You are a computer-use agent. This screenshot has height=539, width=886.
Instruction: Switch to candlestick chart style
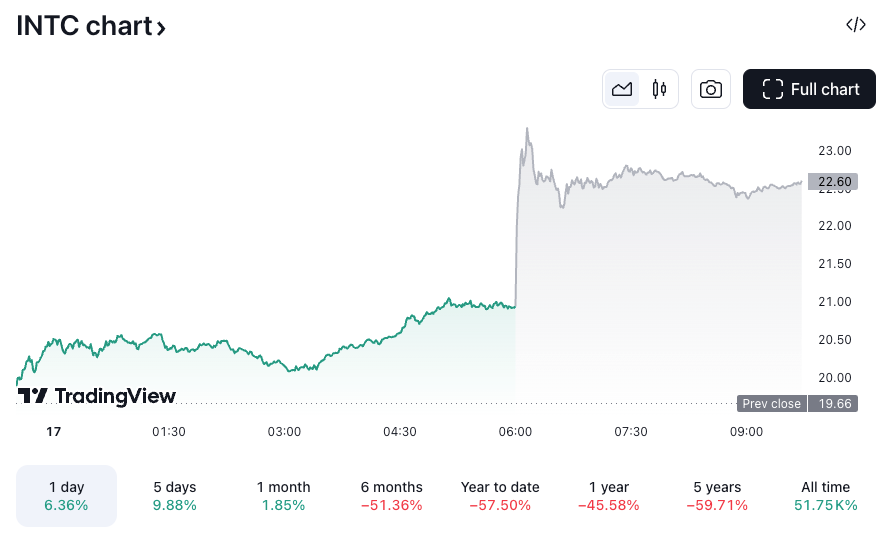pos(659,89)
